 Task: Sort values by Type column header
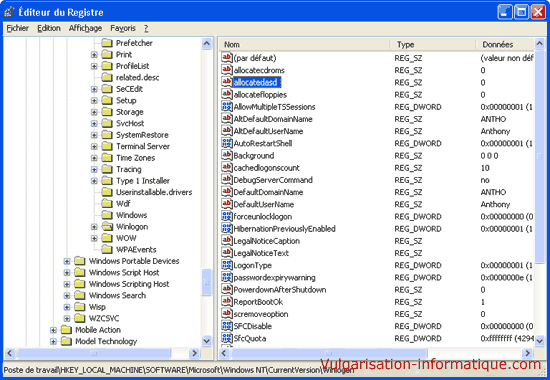coord(432,45)
